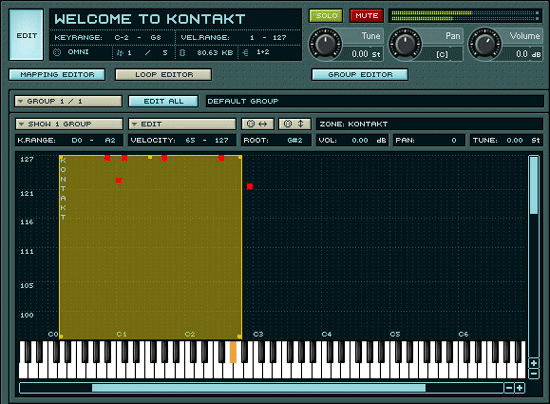The image size is (550, 404).
Task: Click the top-left corner handle of Kontakt zone
Action: point(61,157)
